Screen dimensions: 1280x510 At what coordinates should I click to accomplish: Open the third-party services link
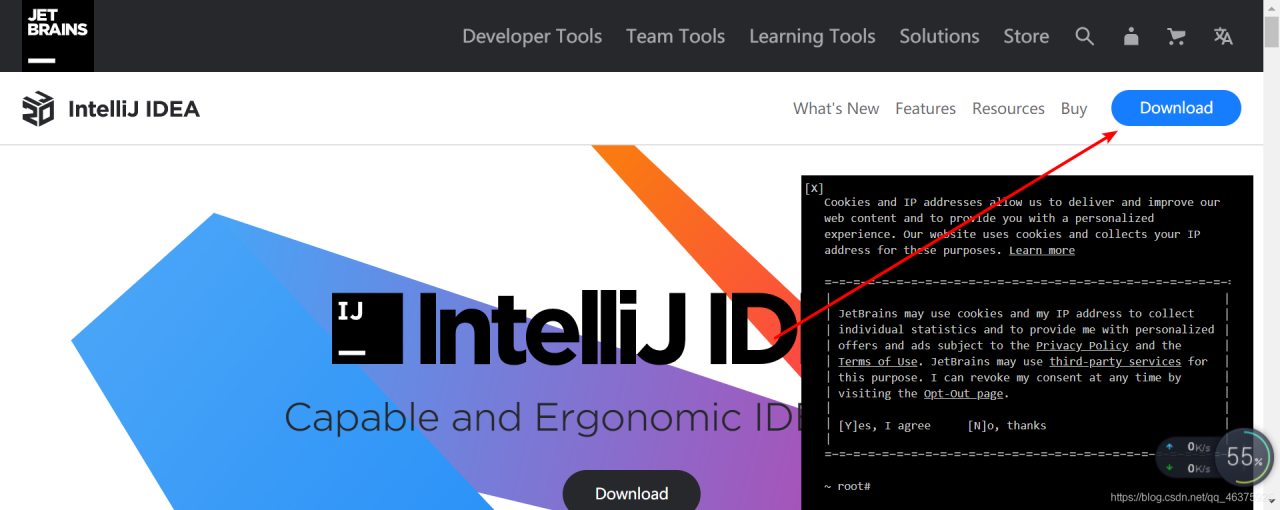1115,361
